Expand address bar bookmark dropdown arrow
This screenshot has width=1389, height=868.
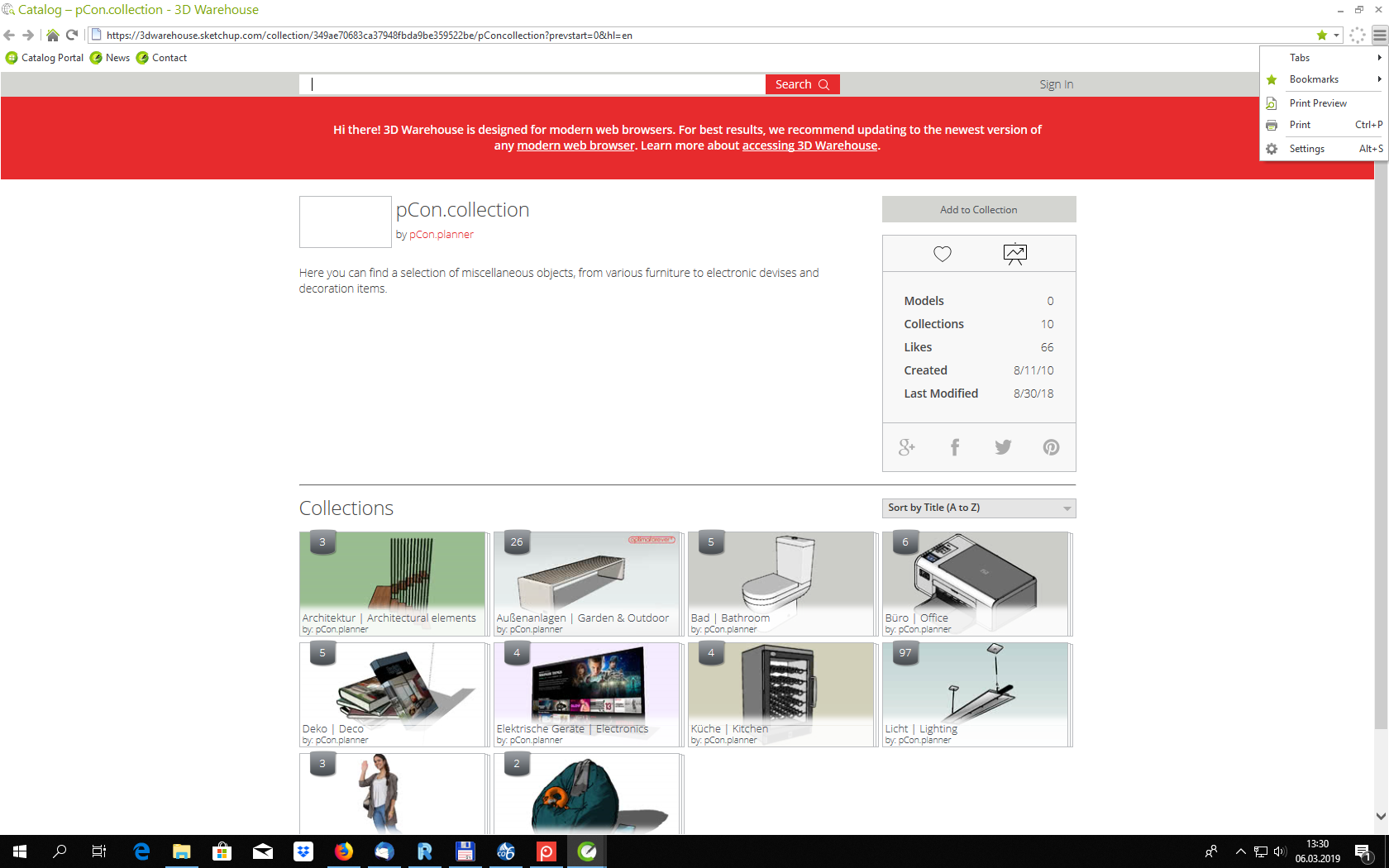point(1336,36)
